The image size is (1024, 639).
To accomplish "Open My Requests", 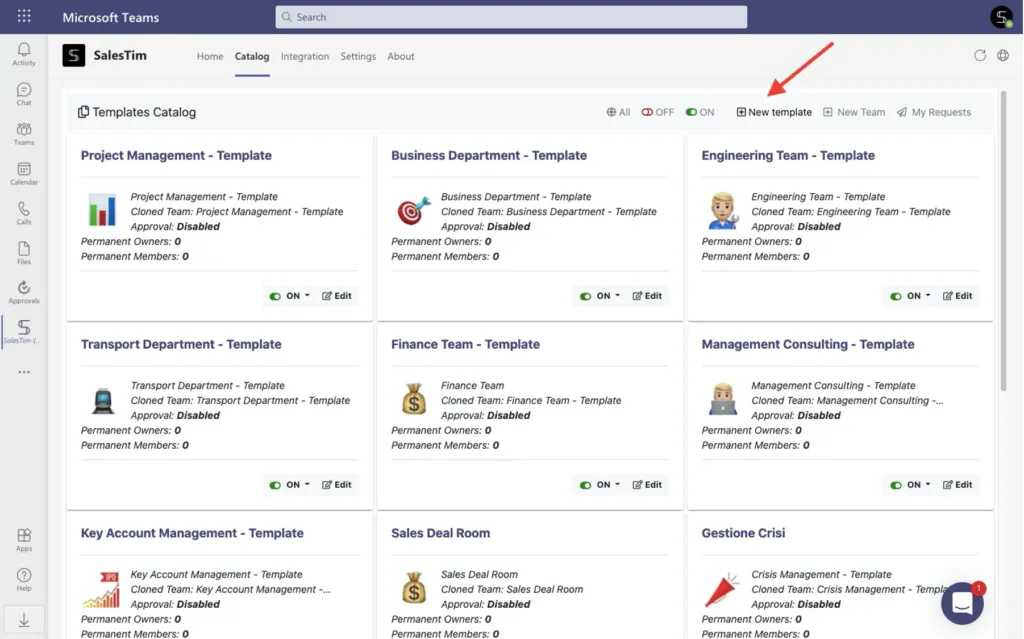I will click(933, 112).
